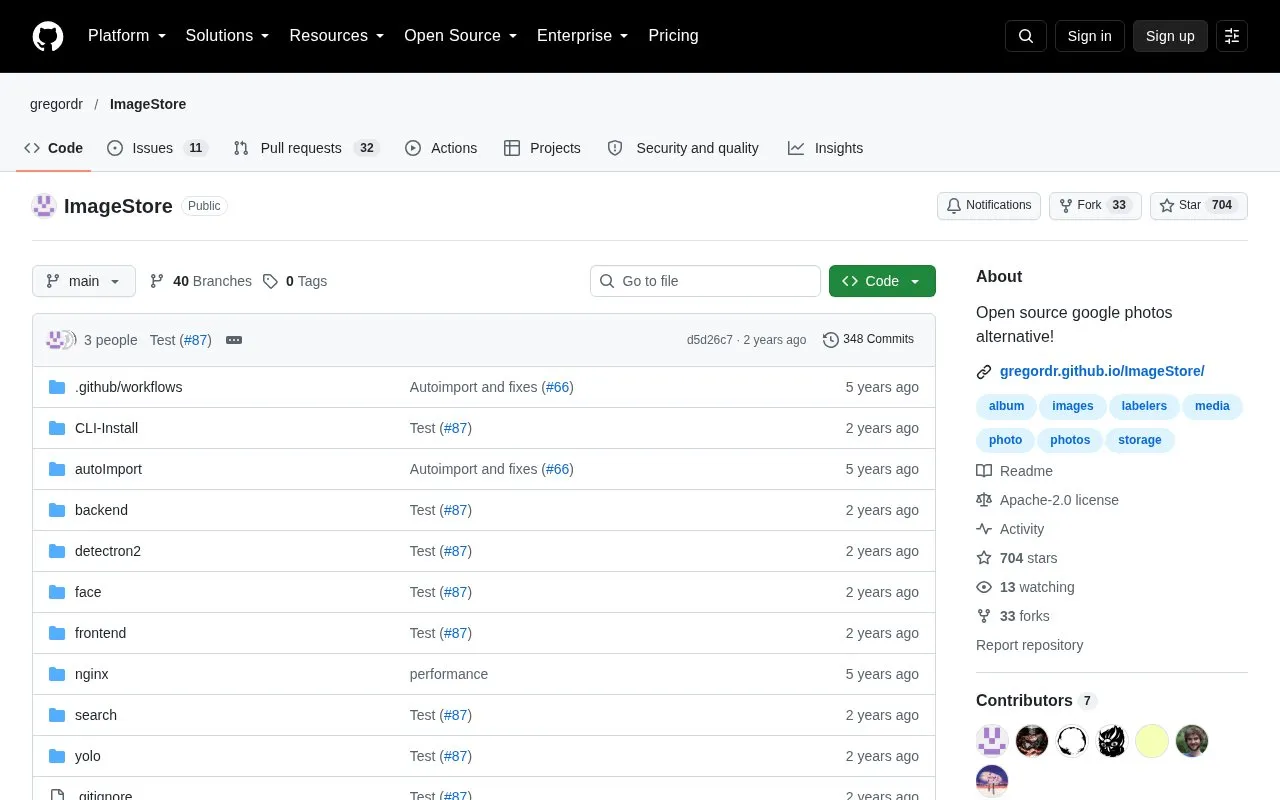Click the Report repository link
Screen dimensions: 1280x800
(1029, 645)
